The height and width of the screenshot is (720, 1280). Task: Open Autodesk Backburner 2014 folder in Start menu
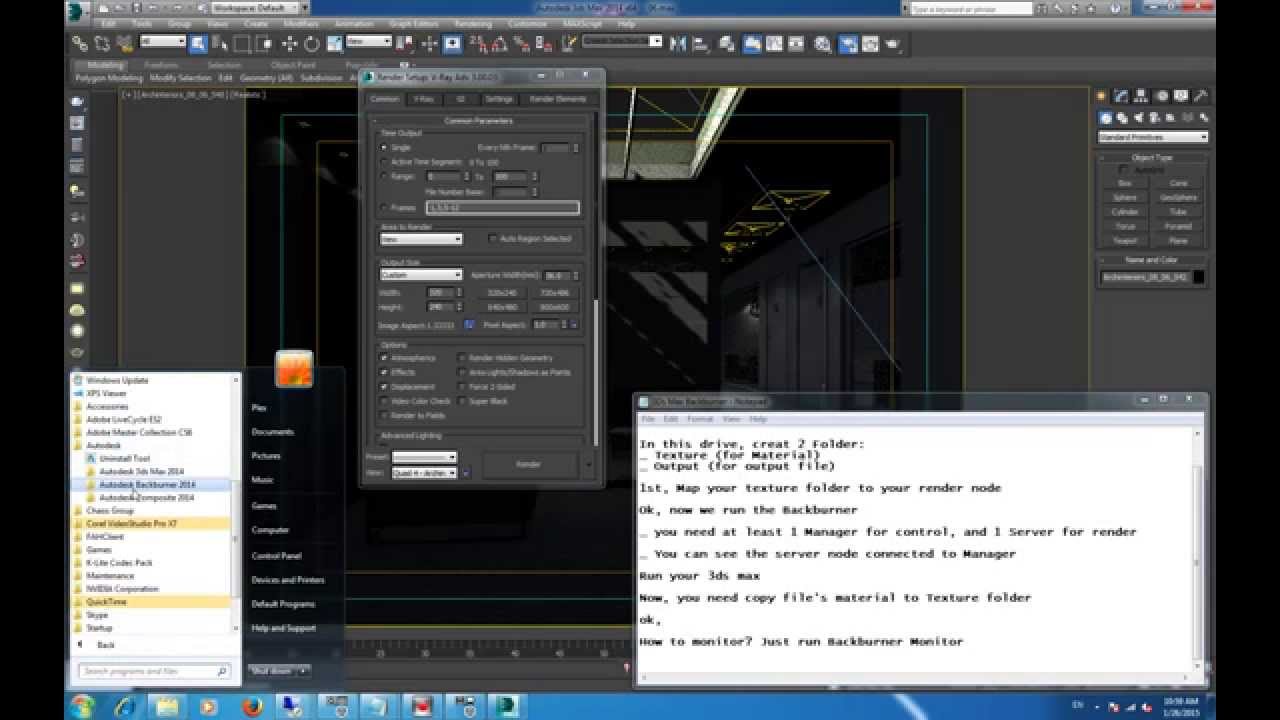(x=147, y=484)
